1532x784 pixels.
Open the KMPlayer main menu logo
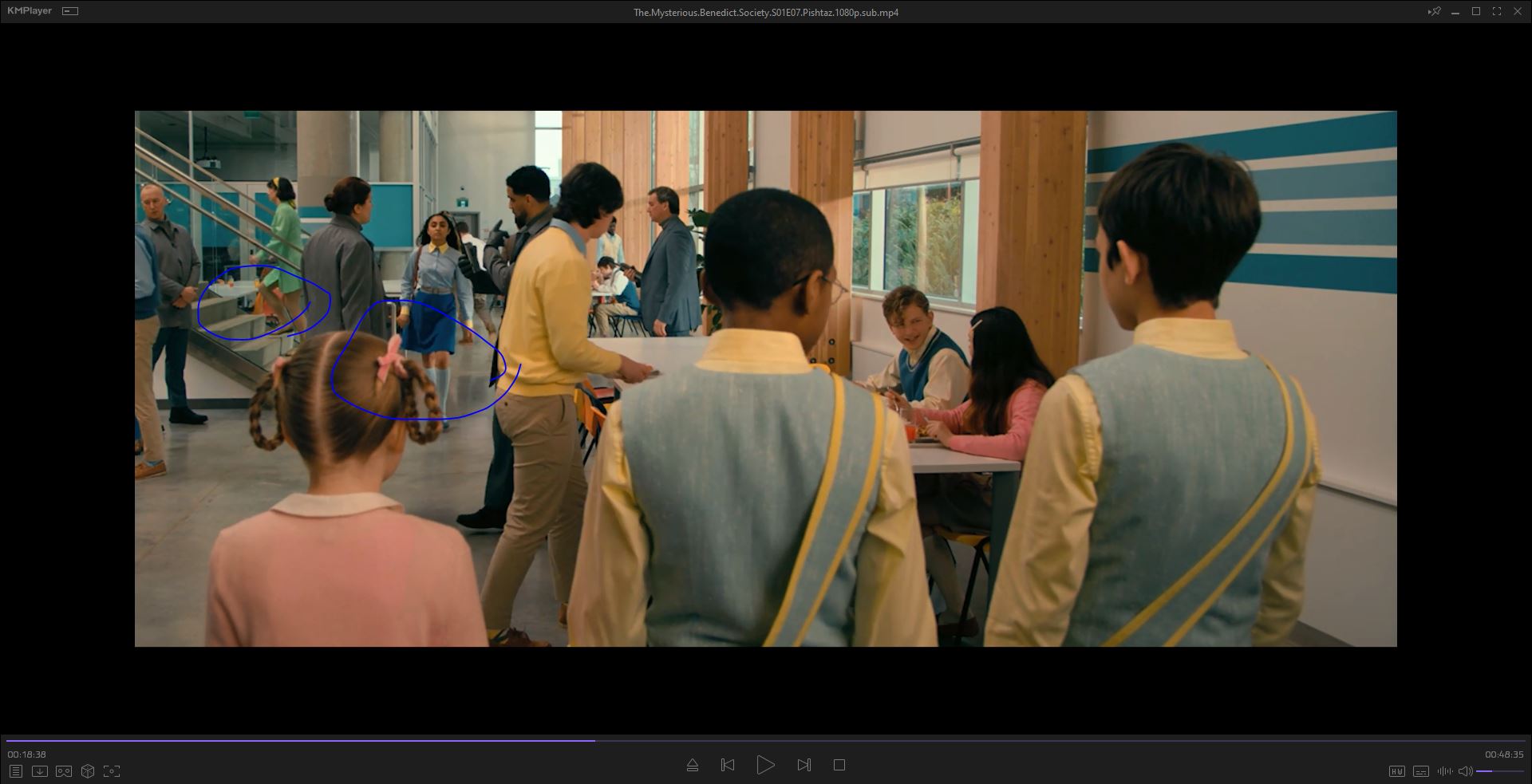pyautogui.click(x=30, y=11)
